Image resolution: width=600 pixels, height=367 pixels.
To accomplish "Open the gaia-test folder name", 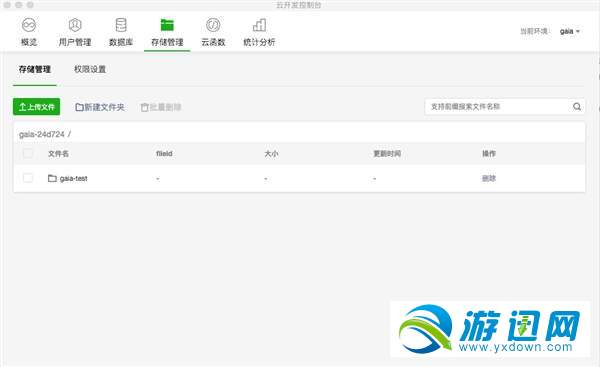I will 73,178.
